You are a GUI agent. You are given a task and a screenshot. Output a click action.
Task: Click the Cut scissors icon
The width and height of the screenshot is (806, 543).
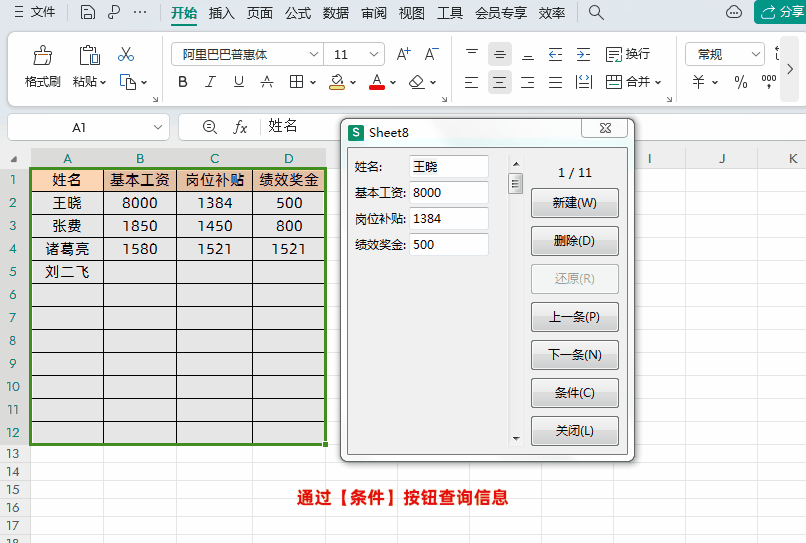(x=126, y=54)
